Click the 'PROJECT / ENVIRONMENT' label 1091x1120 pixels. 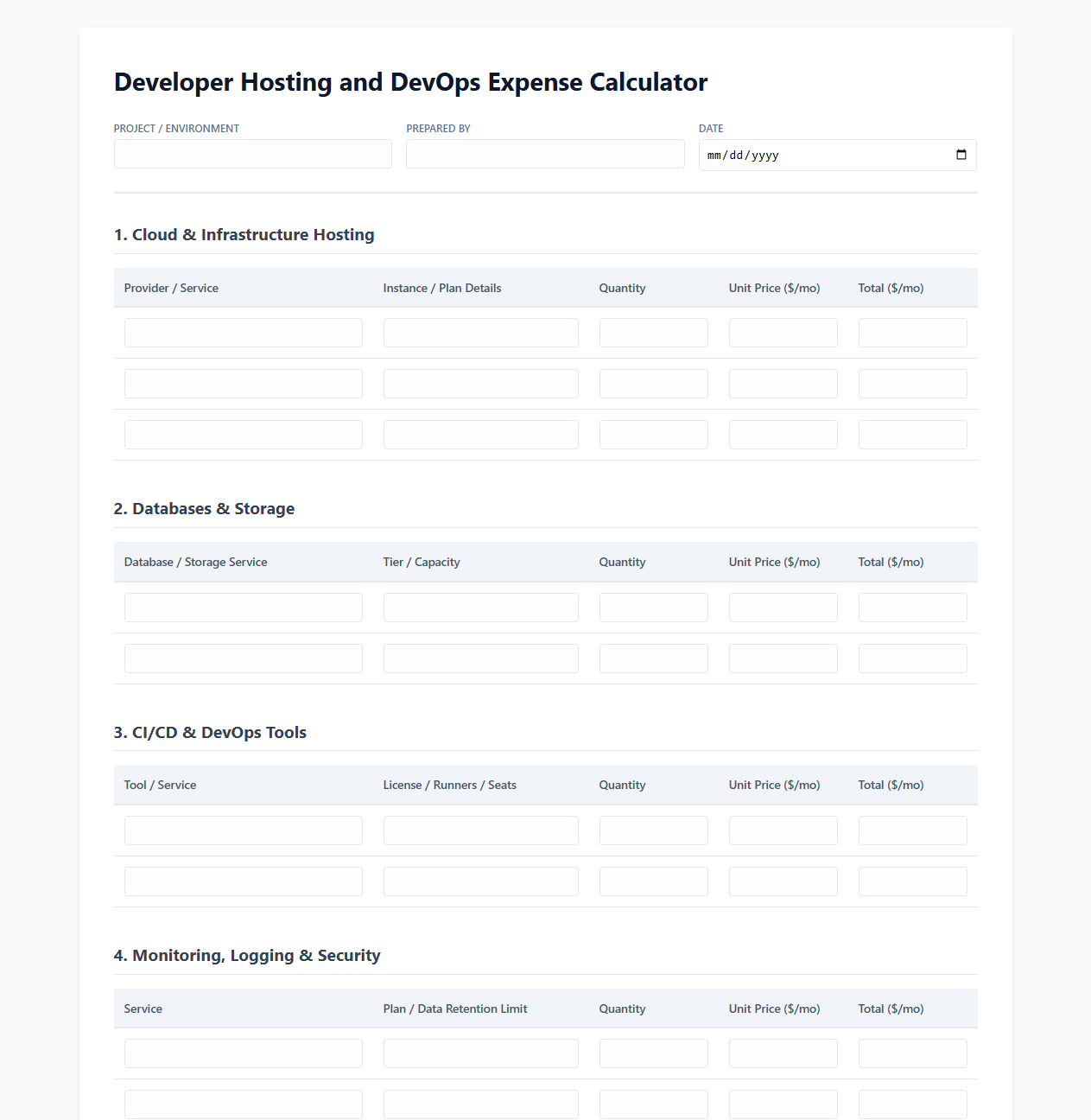click(x=176, y=129)
